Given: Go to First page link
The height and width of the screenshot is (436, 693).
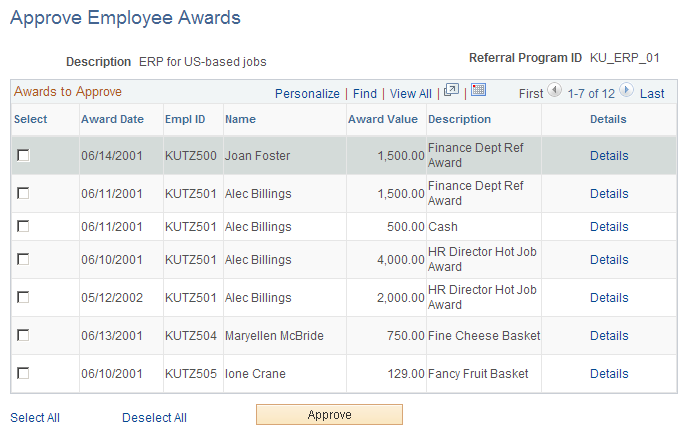Looking at the screenshot, I should click(x=531, y=94).
